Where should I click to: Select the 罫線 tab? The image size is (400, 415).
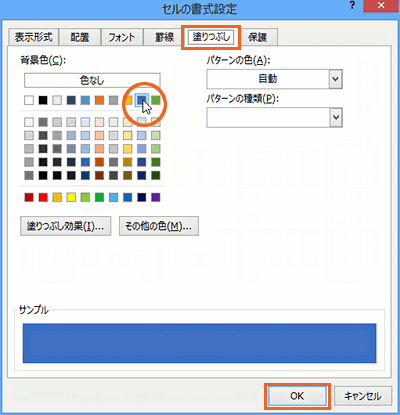click(x=164, y=37)
